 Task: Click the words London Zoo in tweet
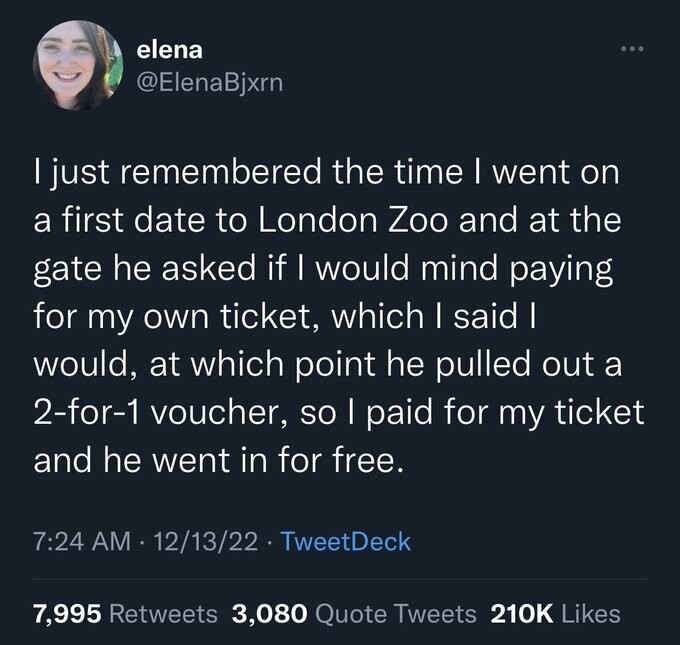coord(353,220)
